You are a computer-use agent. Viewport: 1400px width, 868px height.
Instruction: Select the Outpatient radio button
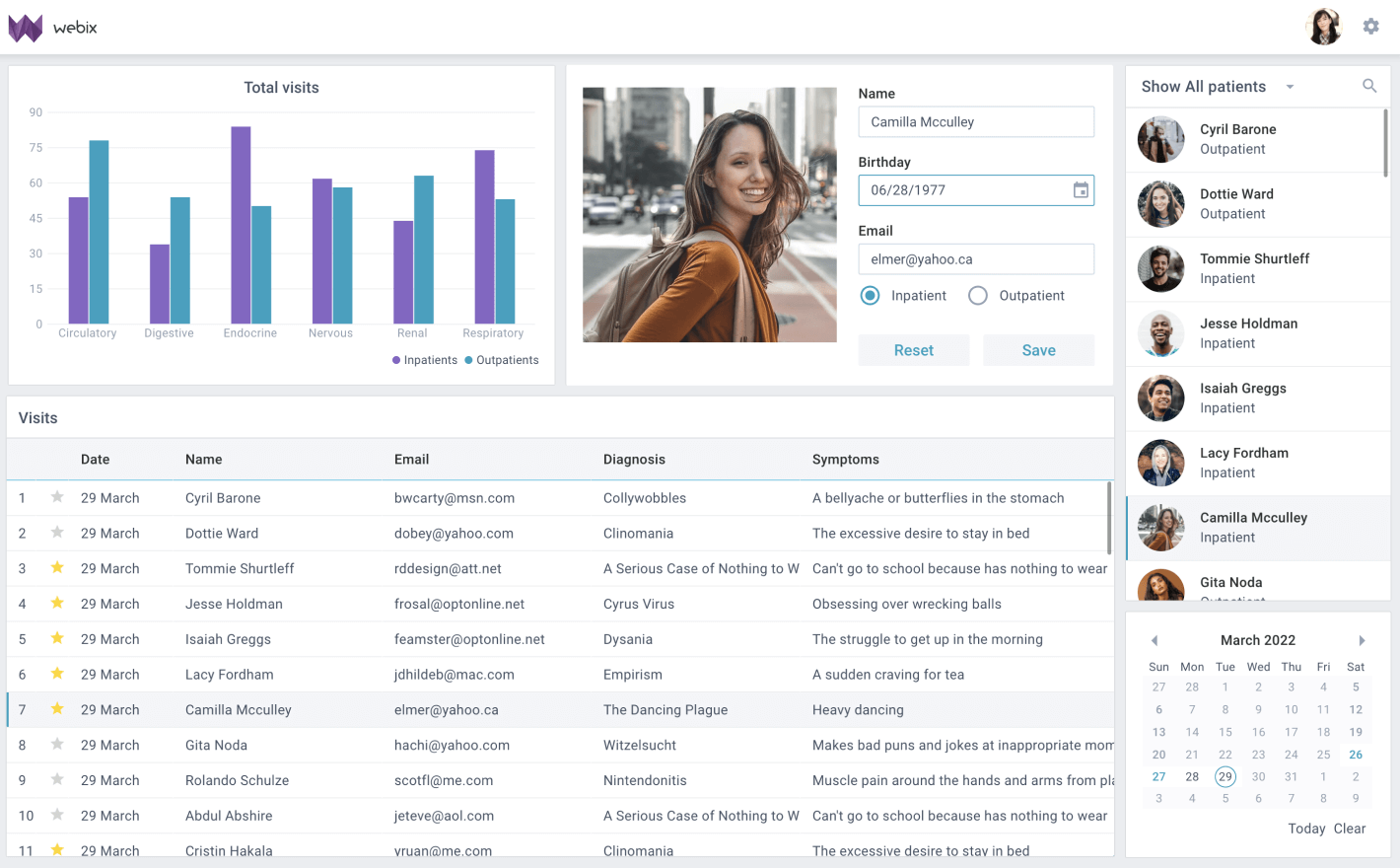(978, 295)
